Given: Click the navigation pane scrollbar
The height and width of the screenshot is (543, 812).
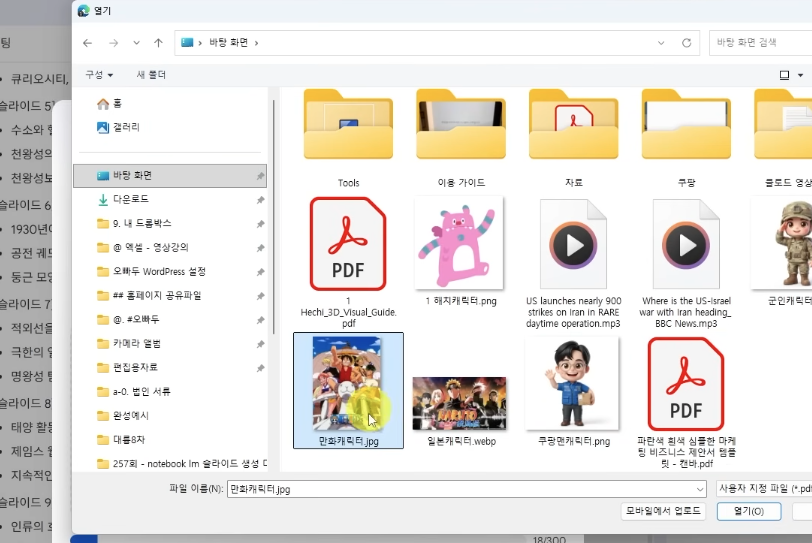Looking at the screenshot, I should tap(273, 217).
